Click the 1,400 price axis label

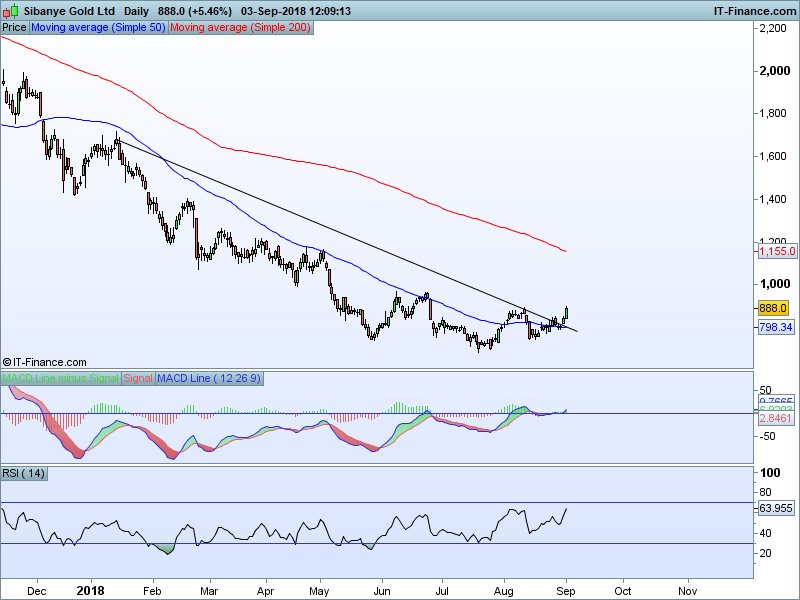[773, 199]
